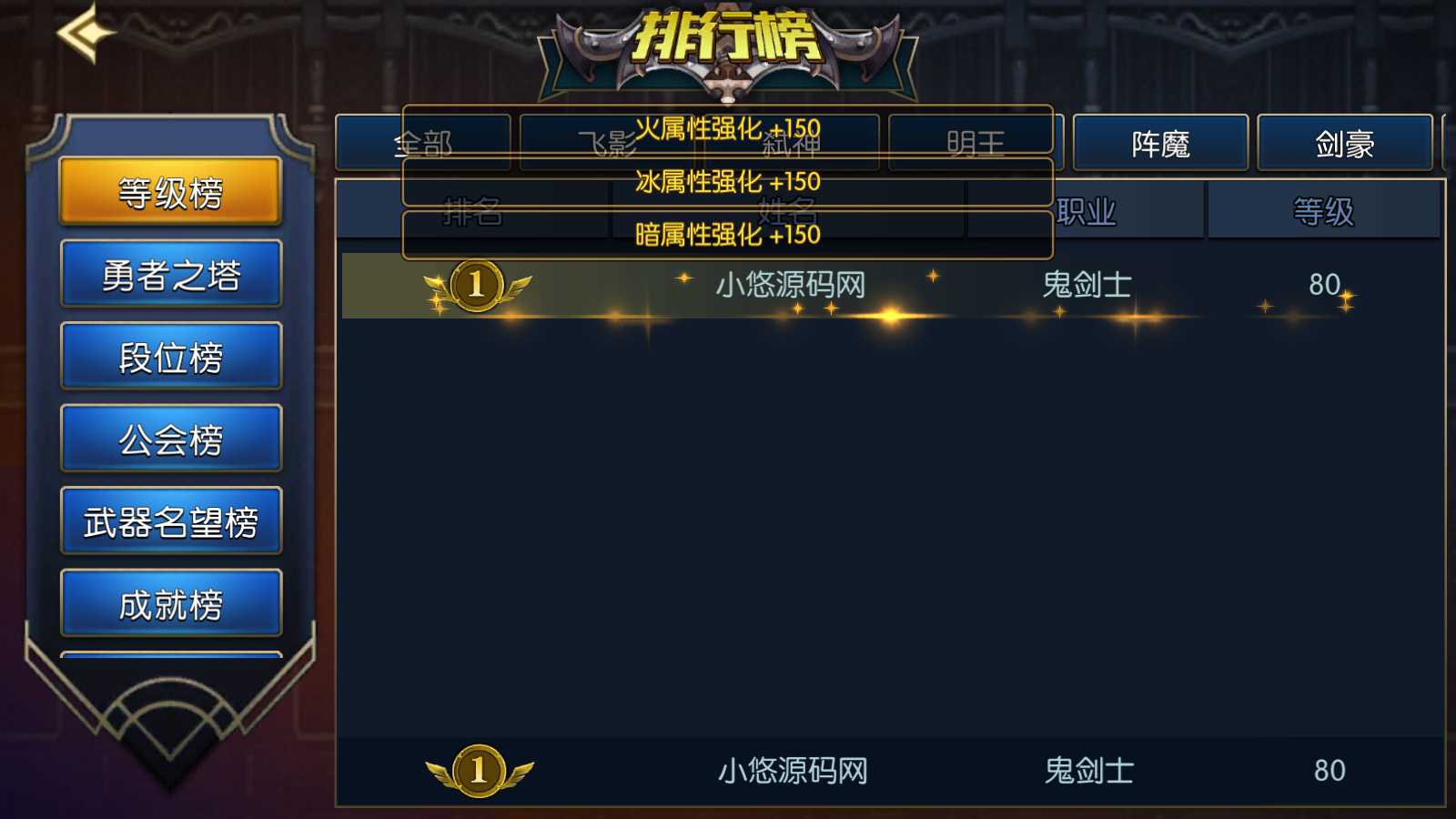Open the 勇者之塔 ranking

(171, 274)
